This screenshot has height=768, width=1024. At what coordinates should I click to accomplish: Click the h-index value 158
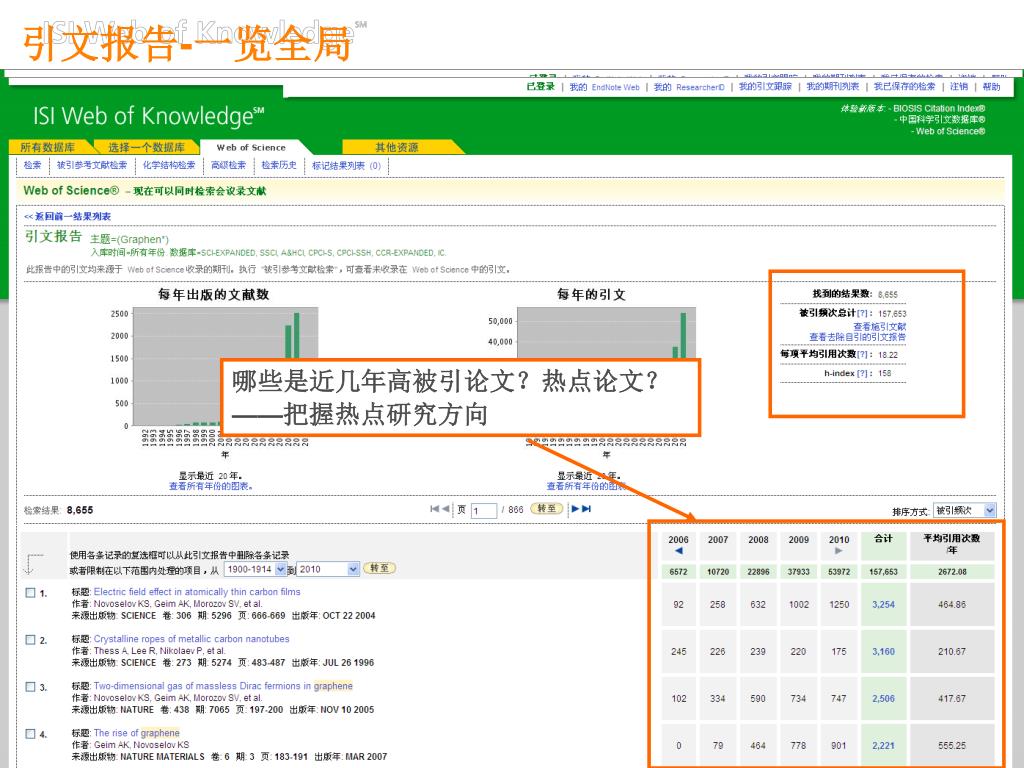point(884,374)
